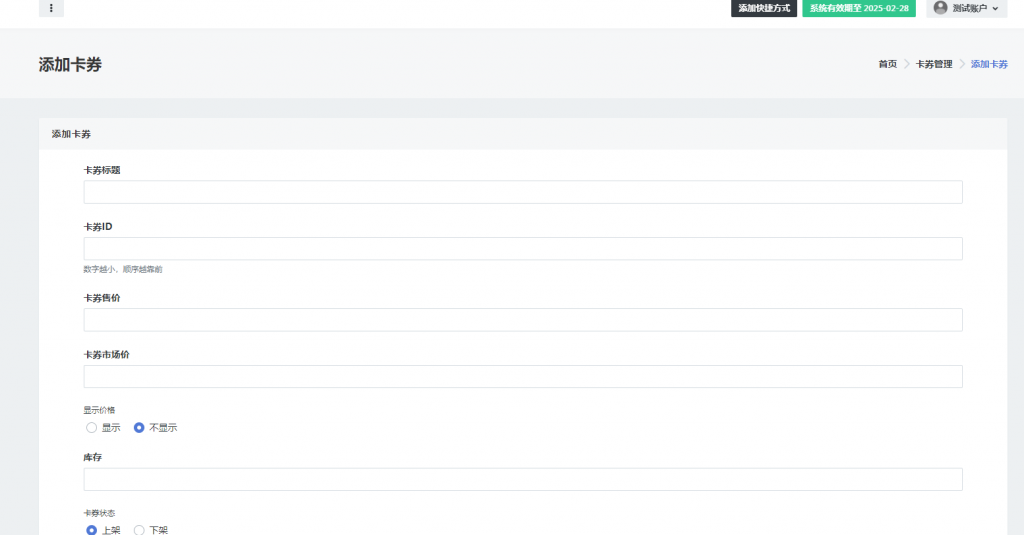Click the 添加快捷方式 button

click(x=764, y=8)
